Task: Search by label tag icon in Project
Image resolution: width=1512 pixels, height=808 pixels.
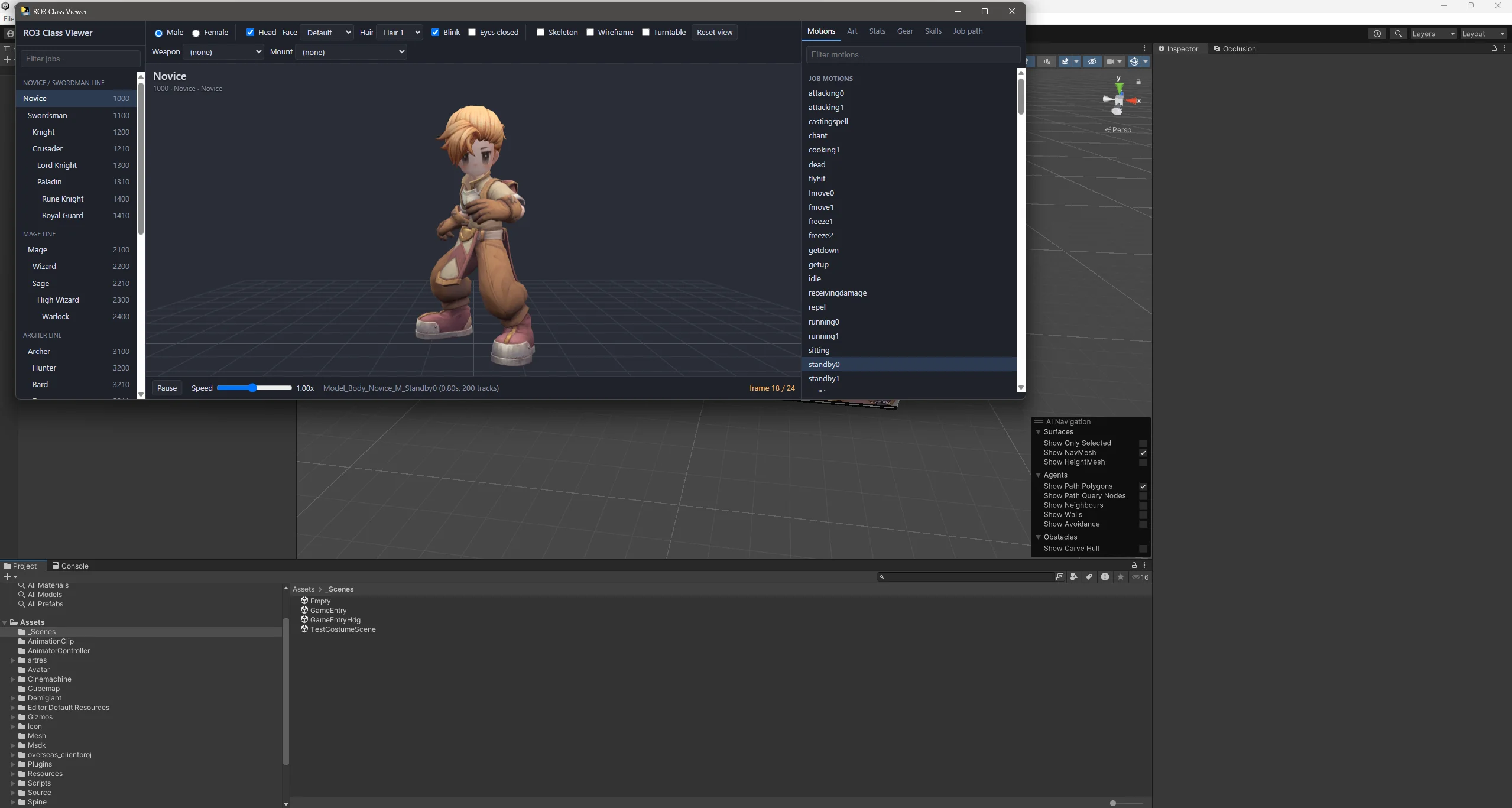Action: point(1089,577)
